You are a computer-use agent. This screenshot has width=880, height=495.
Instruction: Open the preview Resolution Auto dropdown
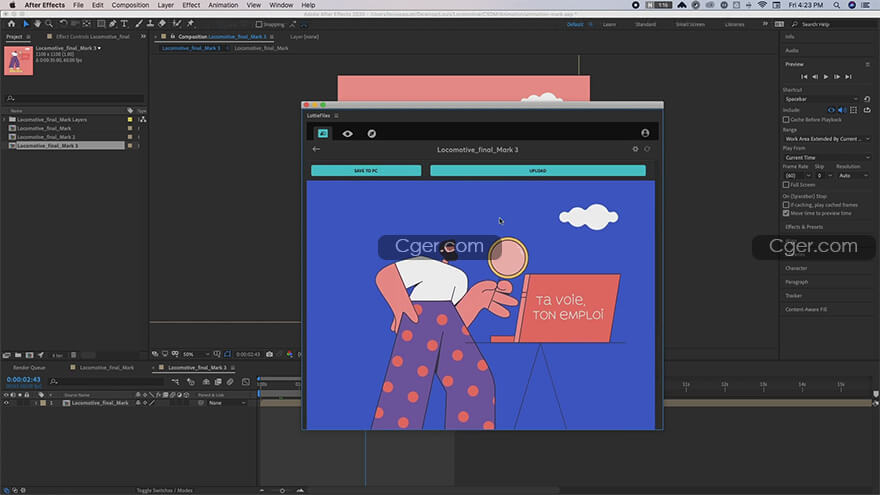click(x=853, y=176)
